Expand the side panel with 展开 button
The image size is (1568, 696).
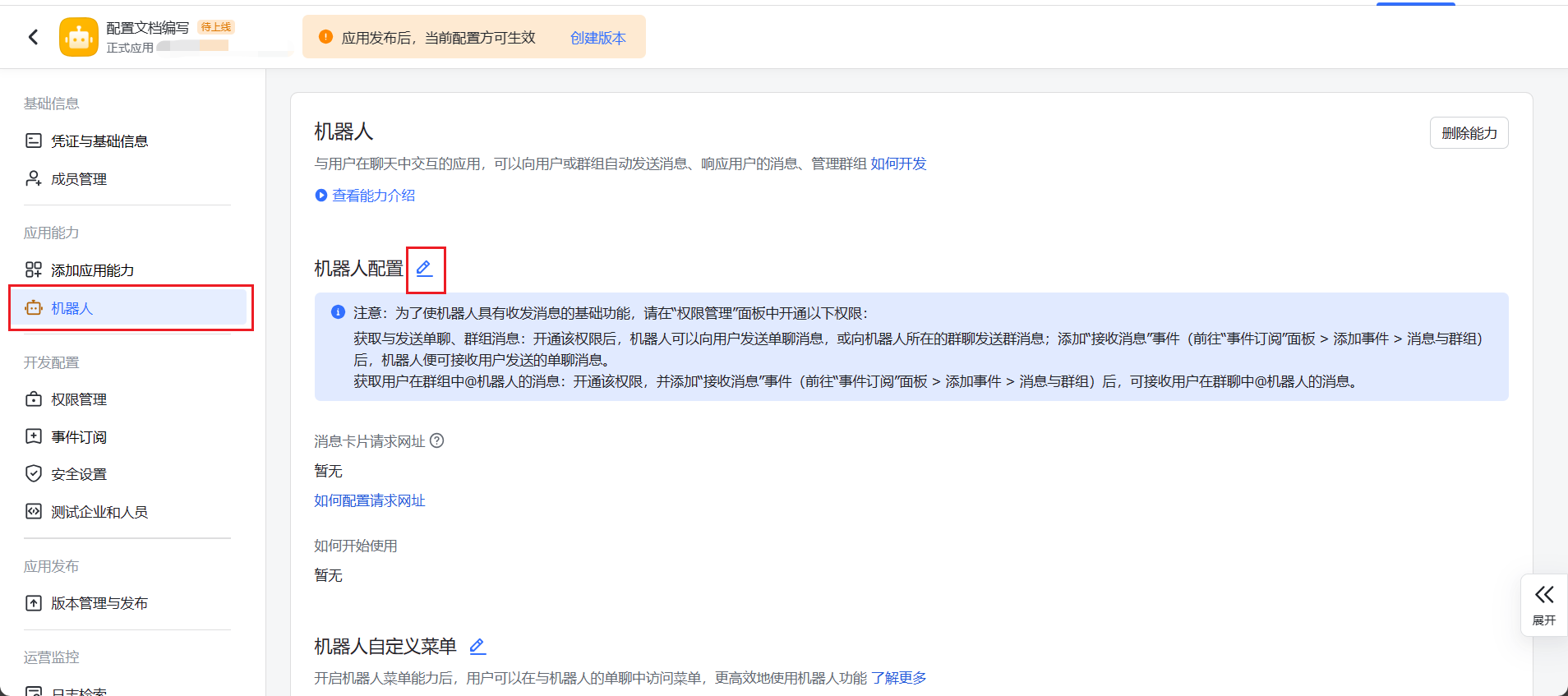point(1544,605)
